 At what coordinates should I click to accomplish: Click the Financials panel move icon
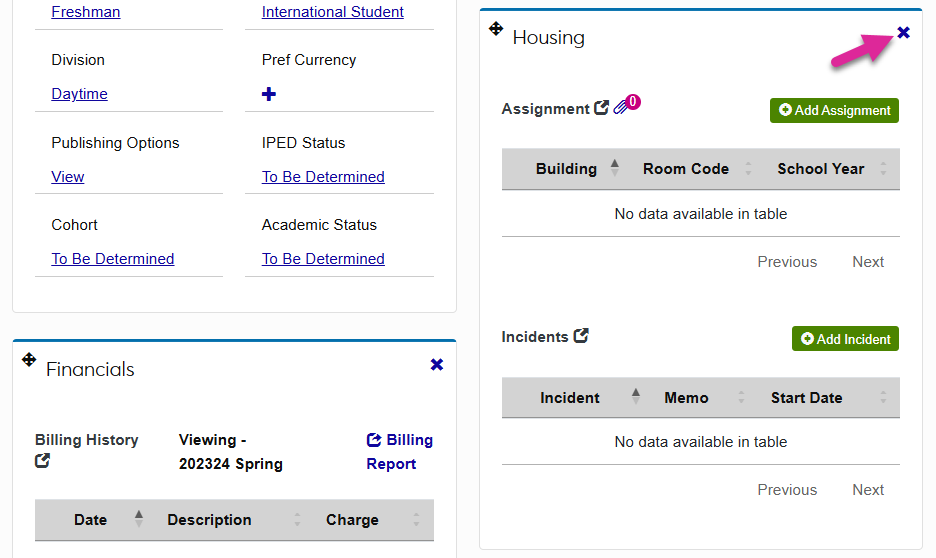tap(29, 360)
